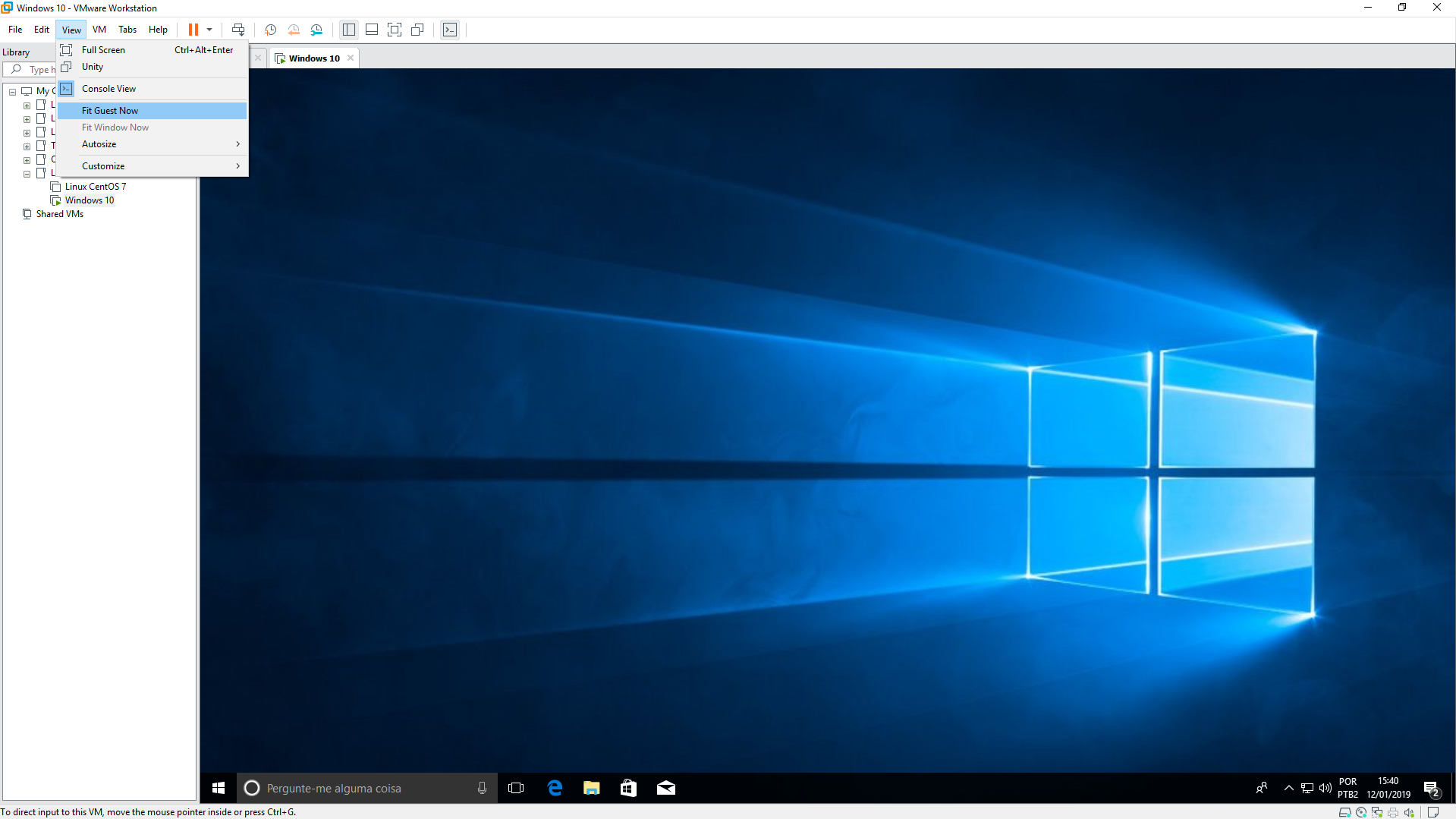Open File Explorer in the guest taskbar
This screenshot has height=819, width=1456.
(591, 788)
